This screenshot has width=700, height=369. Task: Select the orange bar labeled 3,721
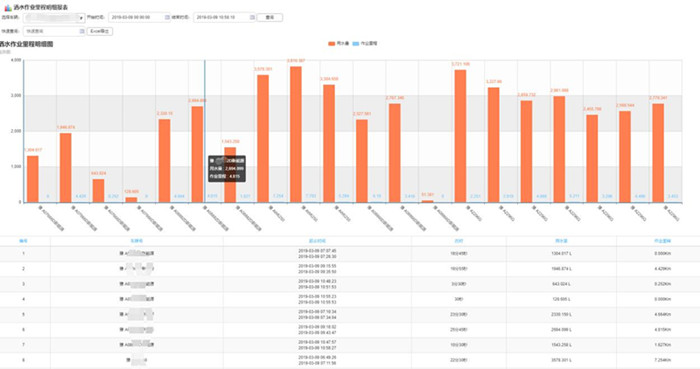460,136
